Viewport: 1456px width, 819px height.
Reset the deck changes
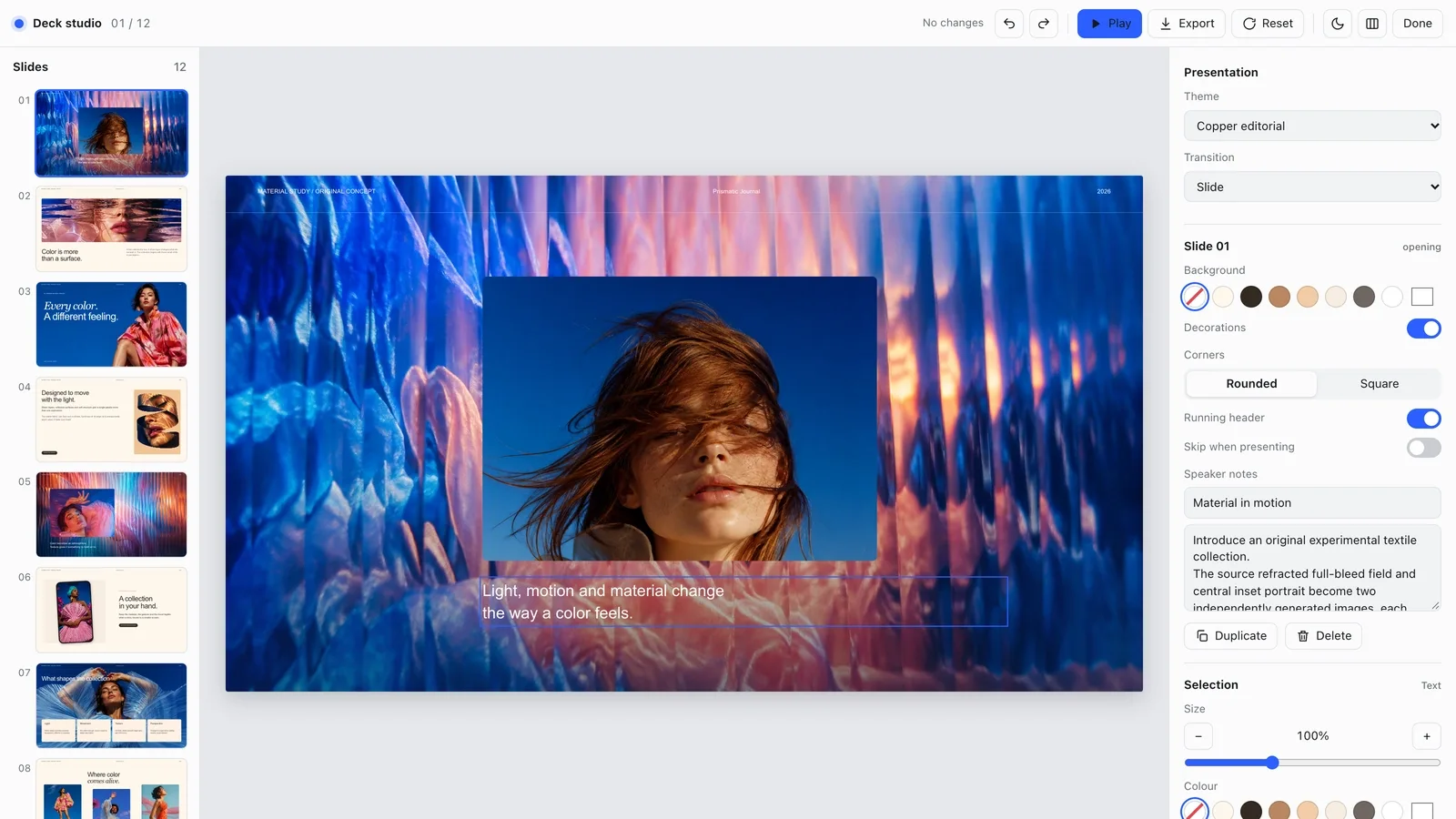tap(1268, 24)
